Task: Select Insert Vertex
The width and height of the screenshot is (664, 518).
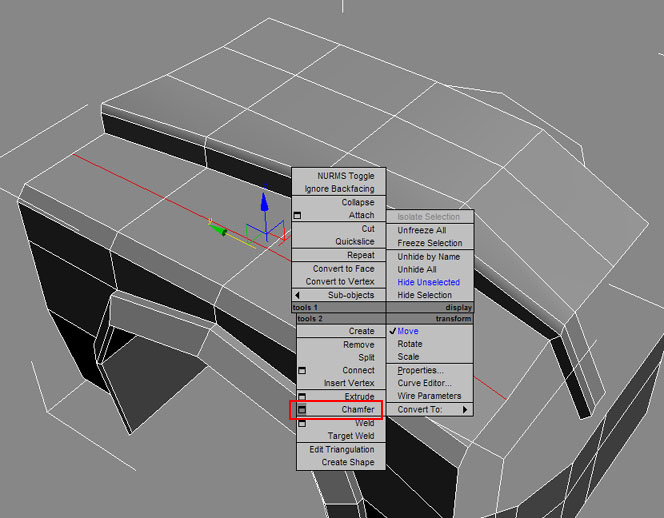Action: (x=349, y=383)
